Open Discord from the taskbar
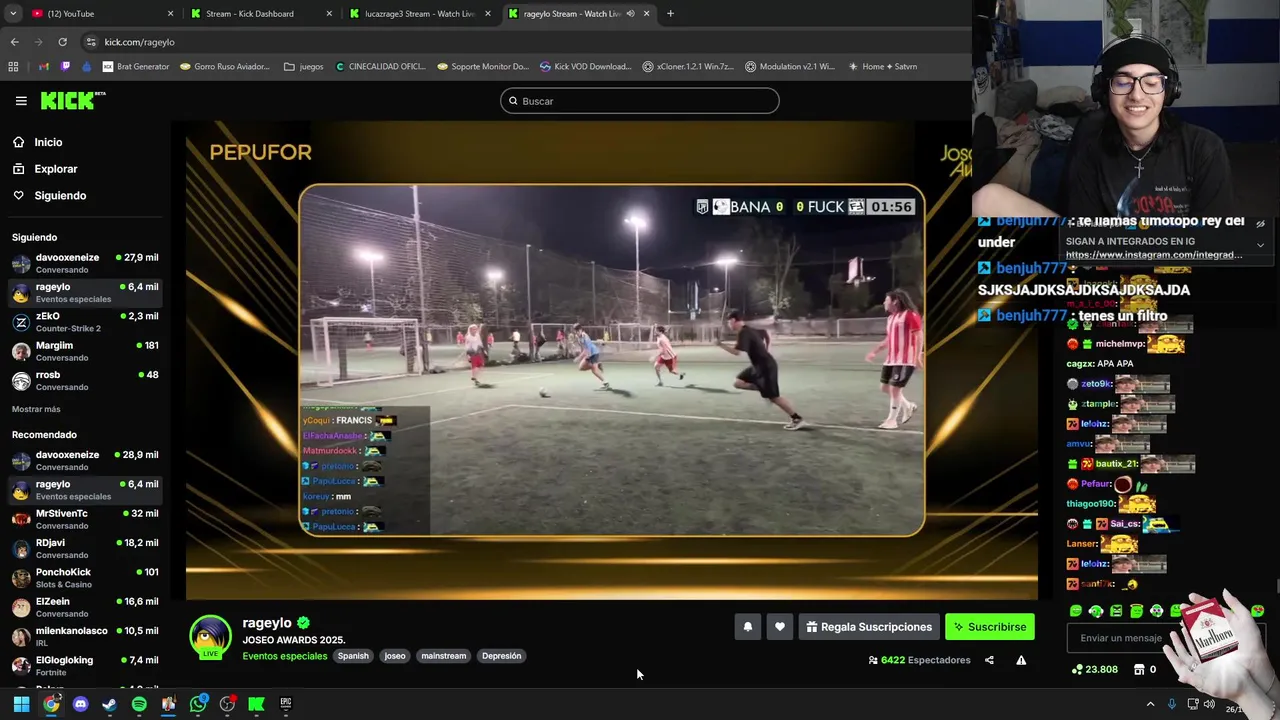The image size is (1280, 720). pos(81,704)
